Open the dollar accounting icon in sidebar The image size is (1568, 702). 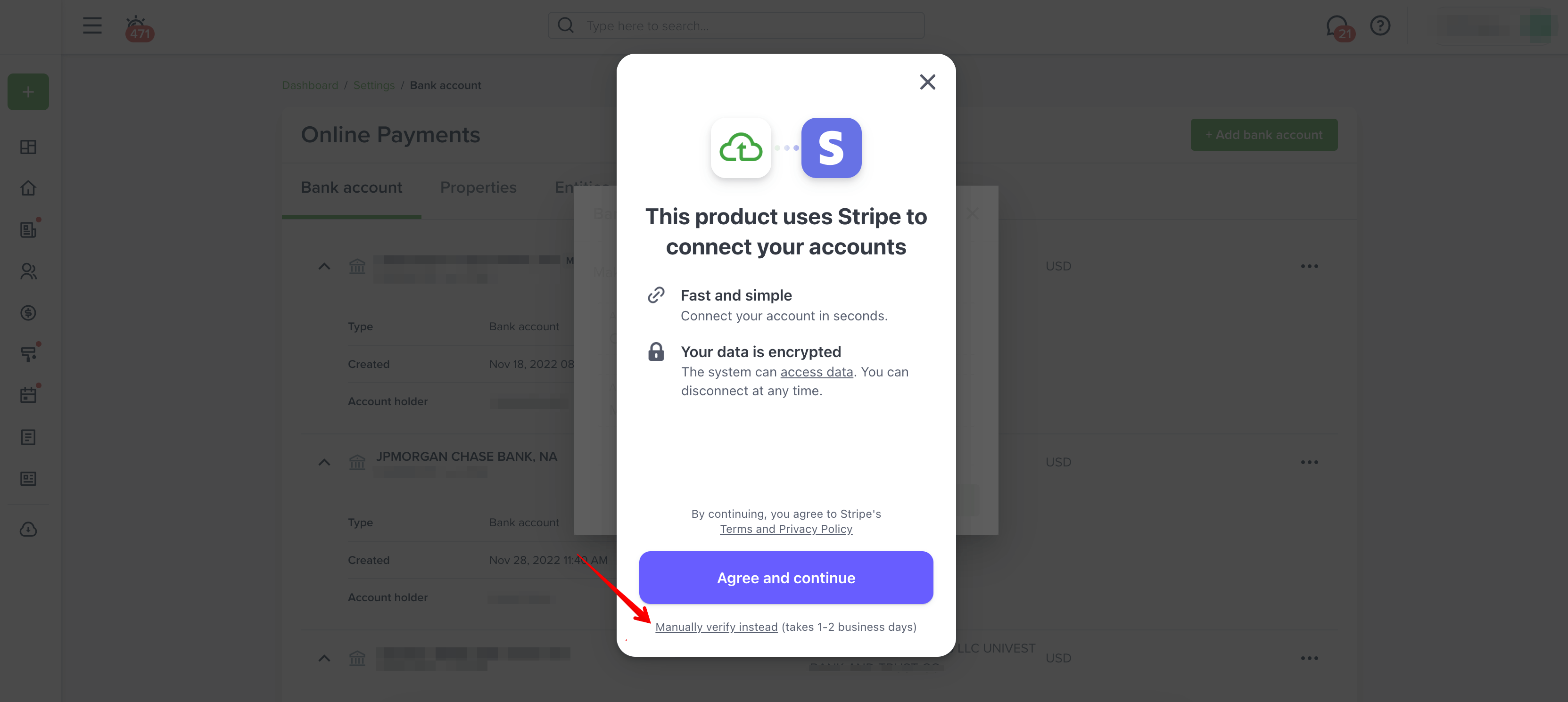(28, 313)
